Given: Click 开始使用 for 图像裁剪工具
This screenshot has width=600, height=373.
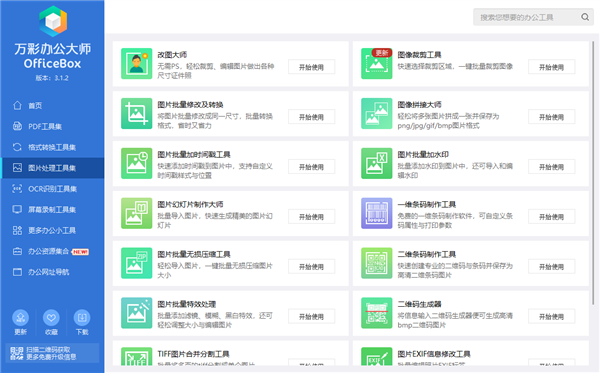Looking at the screenshot, I should (551, 67).
